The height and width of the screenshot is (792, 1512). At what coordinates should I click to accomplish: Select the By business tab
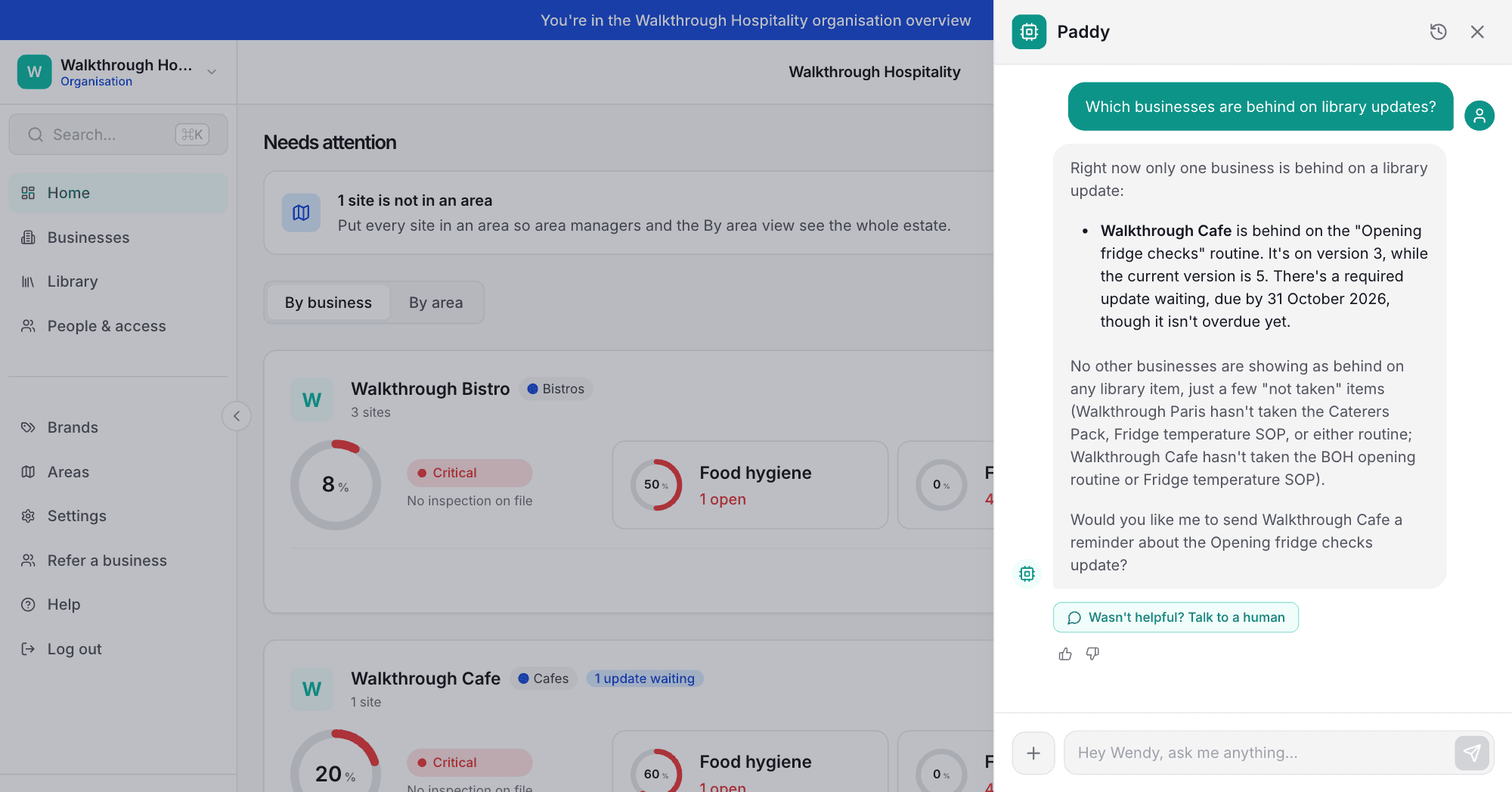tap(328, 303)
